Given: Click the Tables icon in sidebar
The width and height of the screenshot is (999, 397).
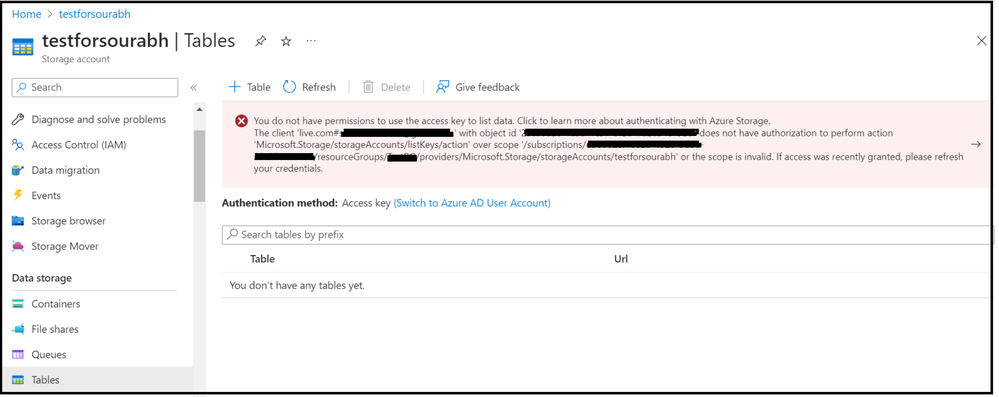Looking at the screenshot, I should coord(18,380).
